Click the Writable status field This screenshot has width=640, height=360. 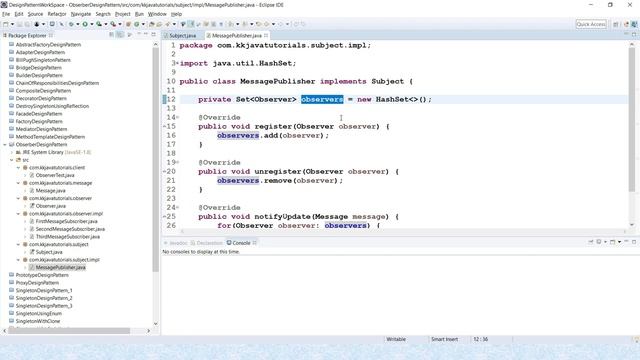click(x=396, y=339)
